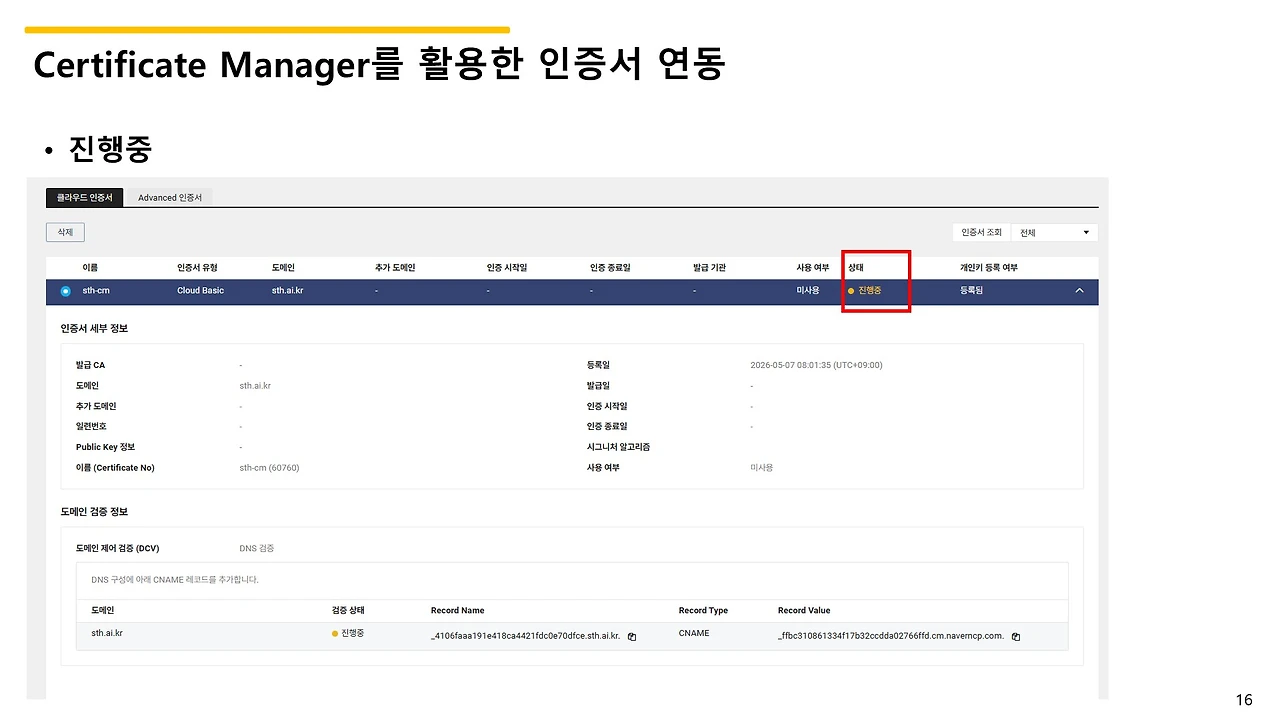This screenshot has width=1280, height=720.
Task: Click the 인증 종료일 column header
Action: (610, 268)
